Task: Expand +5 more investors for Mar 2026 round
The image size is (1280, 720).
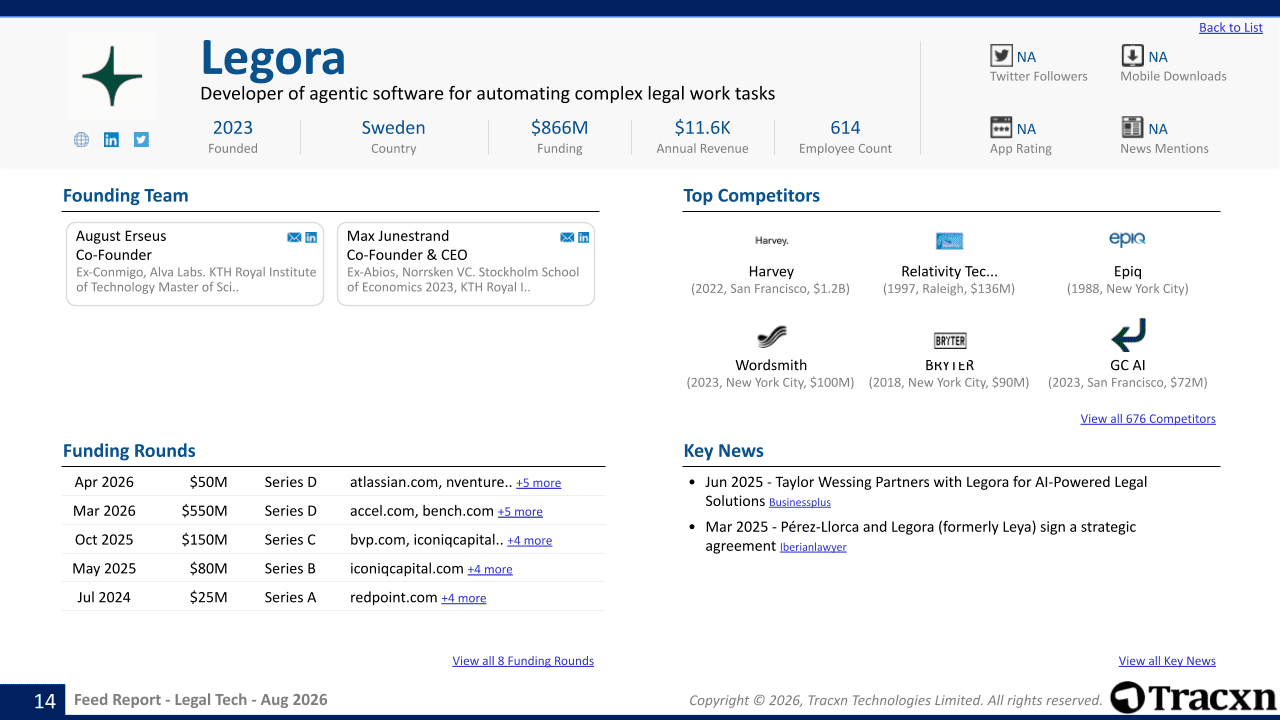Action: [520, 512]
